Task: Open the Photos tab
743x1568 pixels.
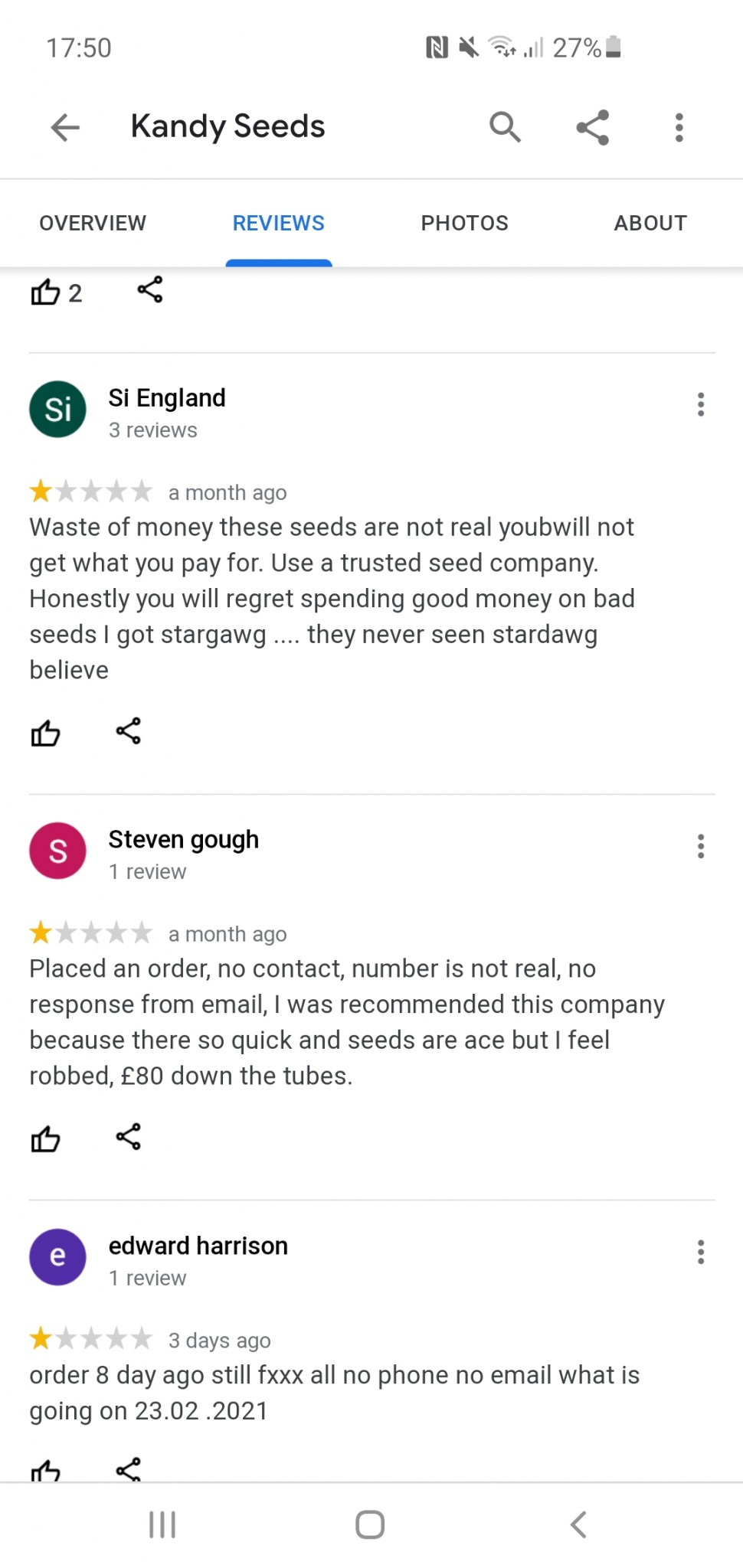Action: pyautogui.click(x=464, y=223)
